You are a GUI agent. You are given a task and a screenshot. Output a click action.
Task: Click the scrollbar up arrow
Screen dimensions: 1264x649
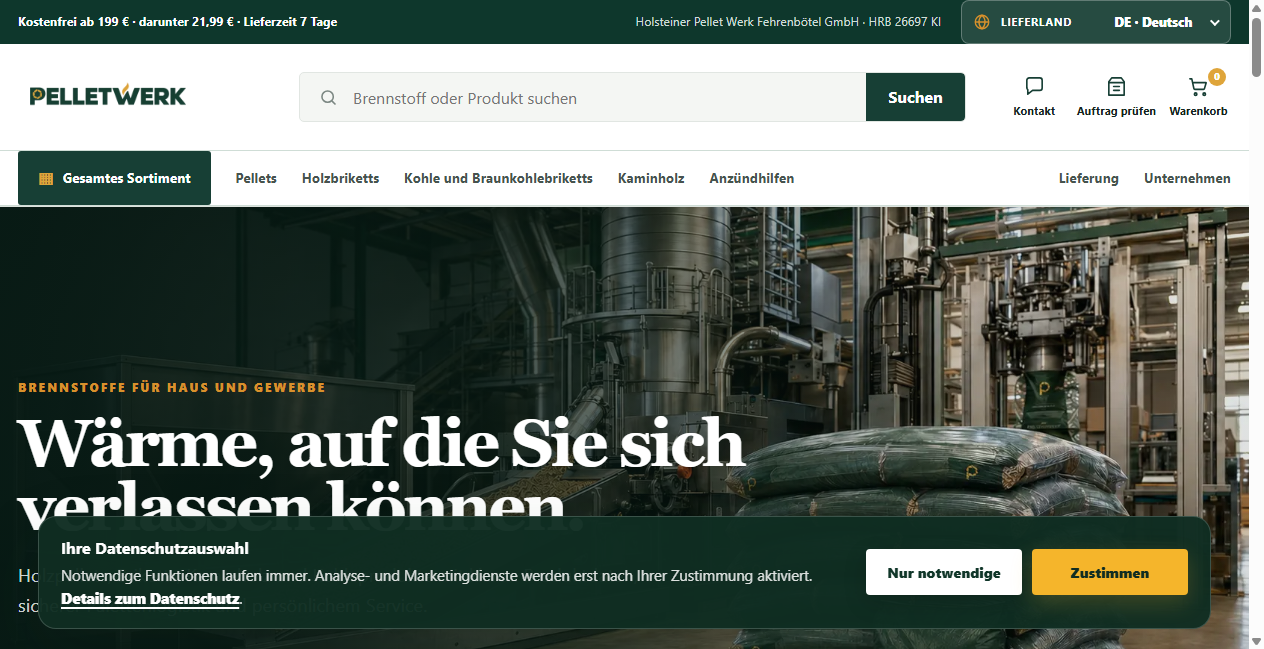coord(1256,7)
